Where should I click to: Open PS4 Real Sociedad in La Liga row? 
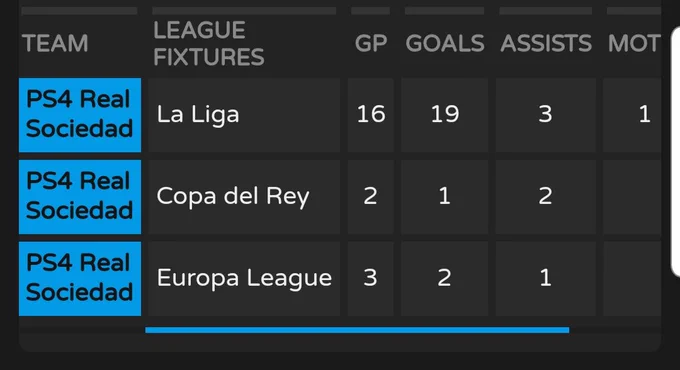pos(80,115)
